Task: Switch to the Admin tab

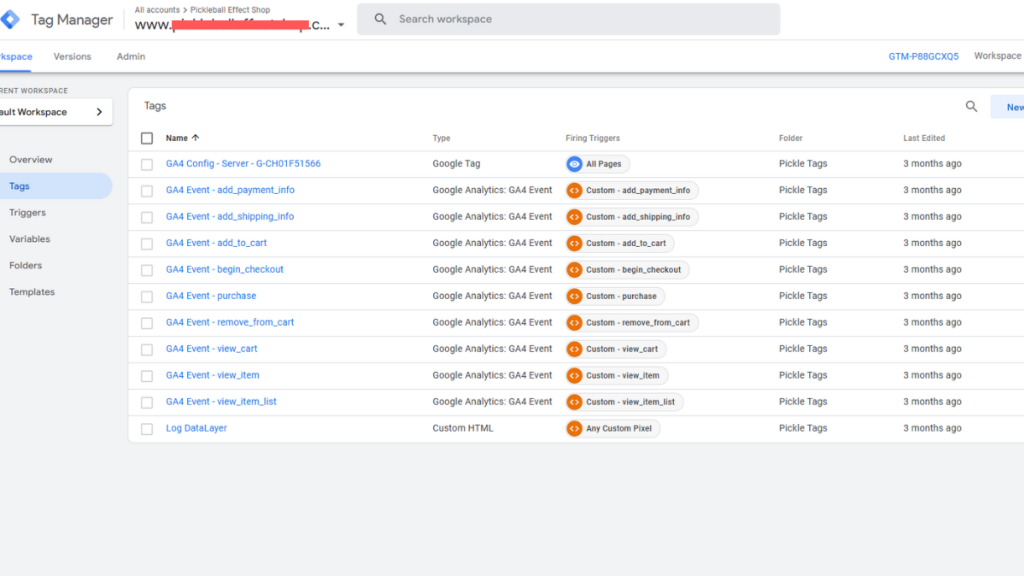Action: coord(131,57)
